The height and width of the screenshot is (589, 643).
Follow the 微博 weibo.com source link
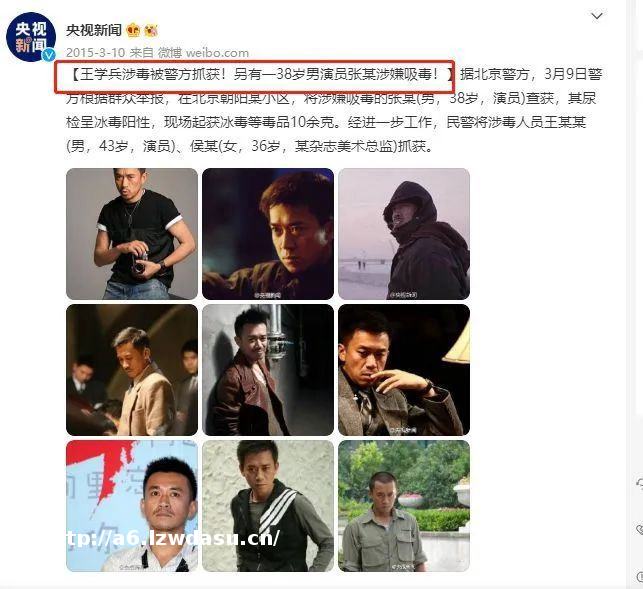(203, 53)
